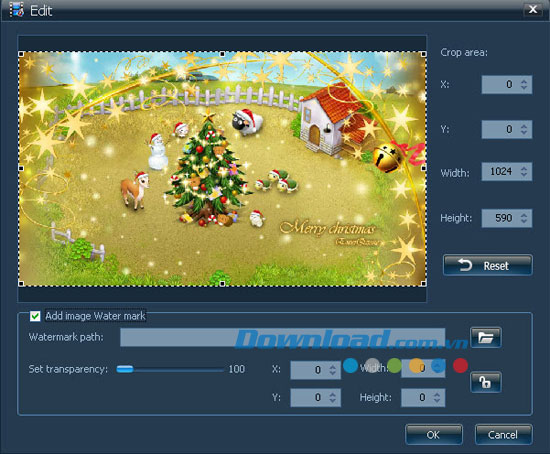Click the middle of the transparency slider track
The image size is (550, 454).
pyautogui.click(x=170, y=369)
